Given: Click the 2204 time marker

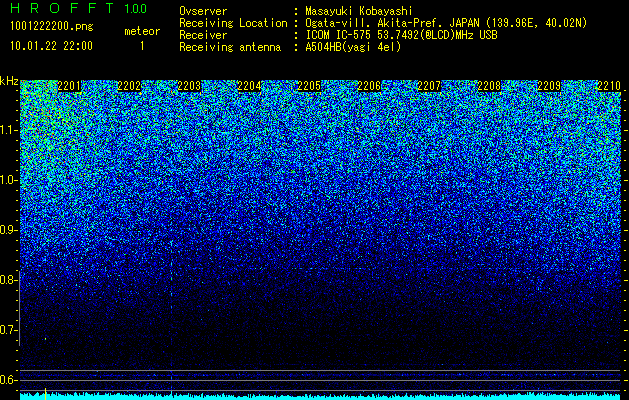Looking at the screenshot, I should 249,86.
